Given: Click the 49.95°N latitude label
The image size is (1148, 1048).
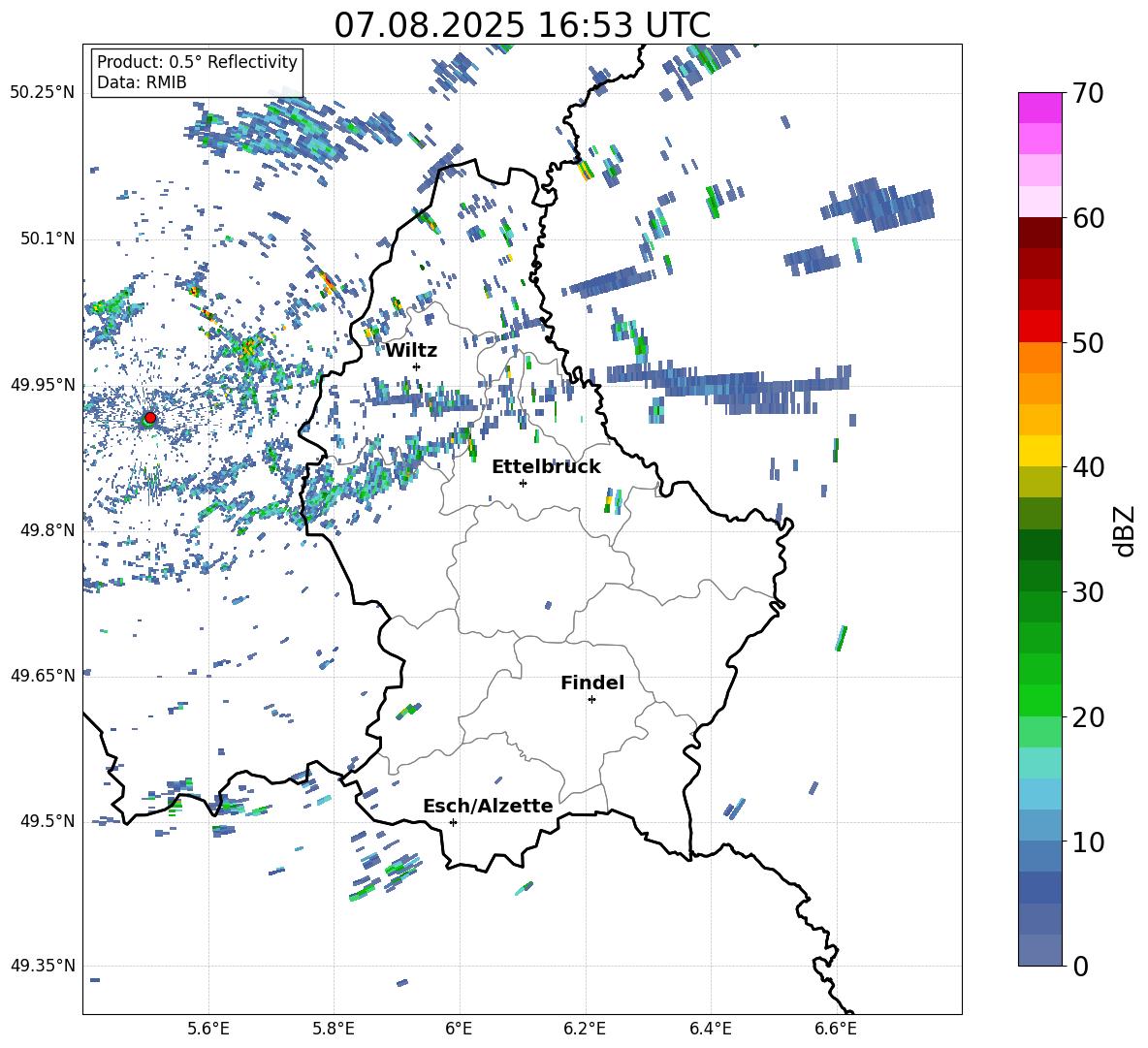Looking at the screenshot, I should click(x=43, y=384).
